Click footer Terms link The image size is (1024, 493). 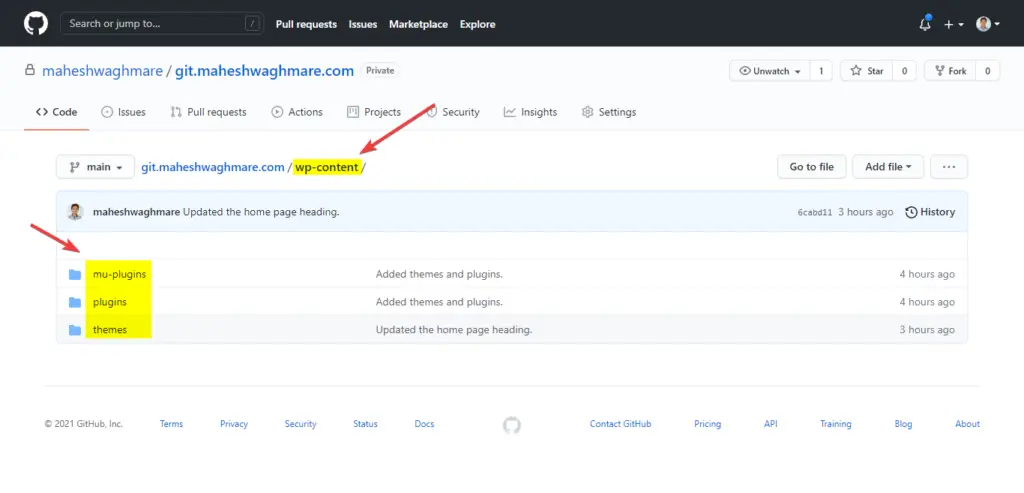[x=171, y=424]
